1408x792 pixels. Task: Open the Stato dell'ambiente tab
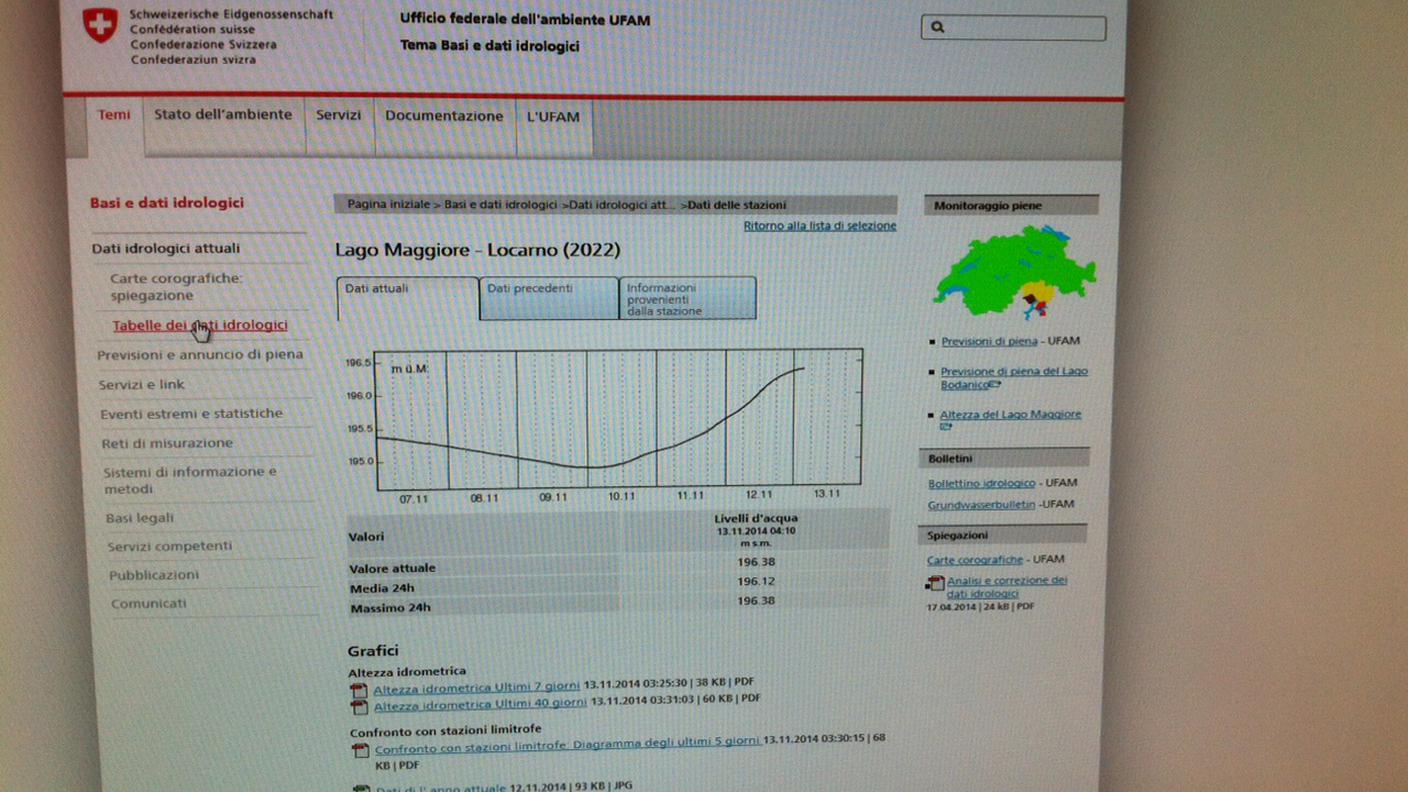tap(223, 115)
